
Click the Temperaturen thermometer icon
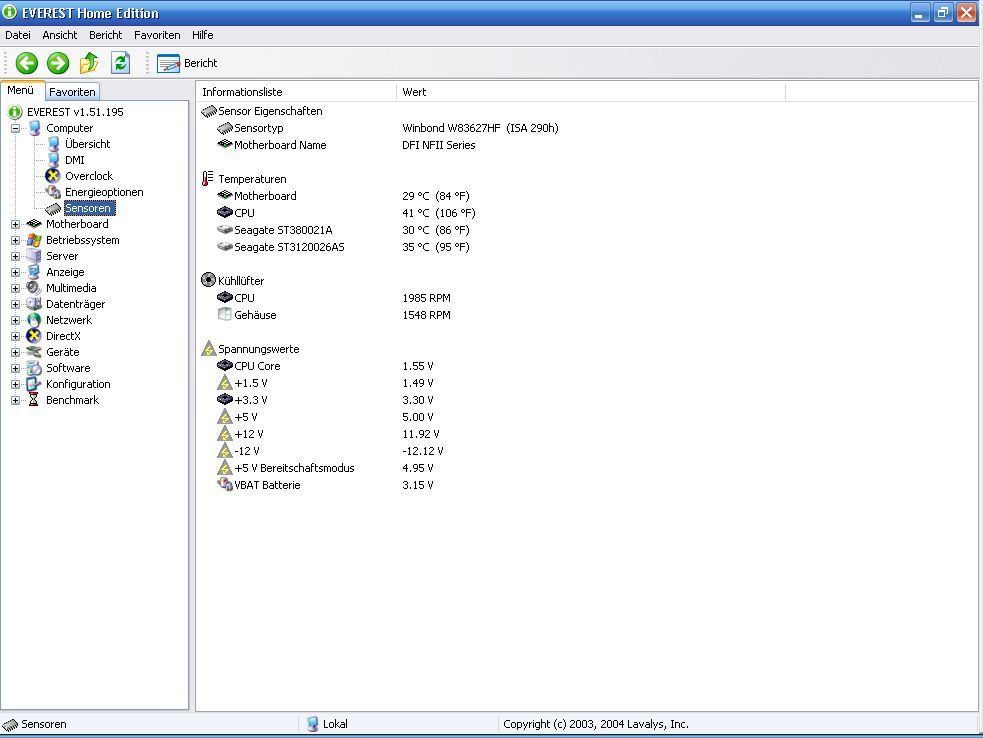[208, 179]
